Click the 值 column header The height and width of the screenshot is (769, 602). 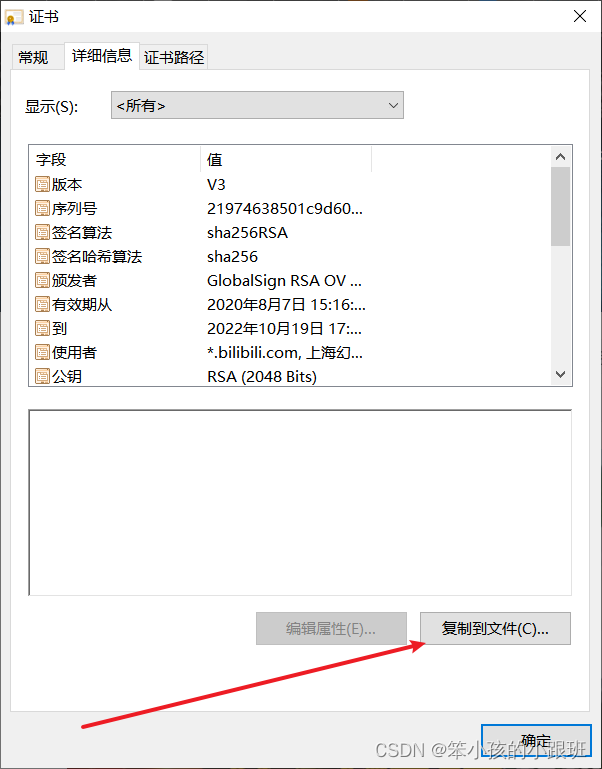click(x=286, y=159)
